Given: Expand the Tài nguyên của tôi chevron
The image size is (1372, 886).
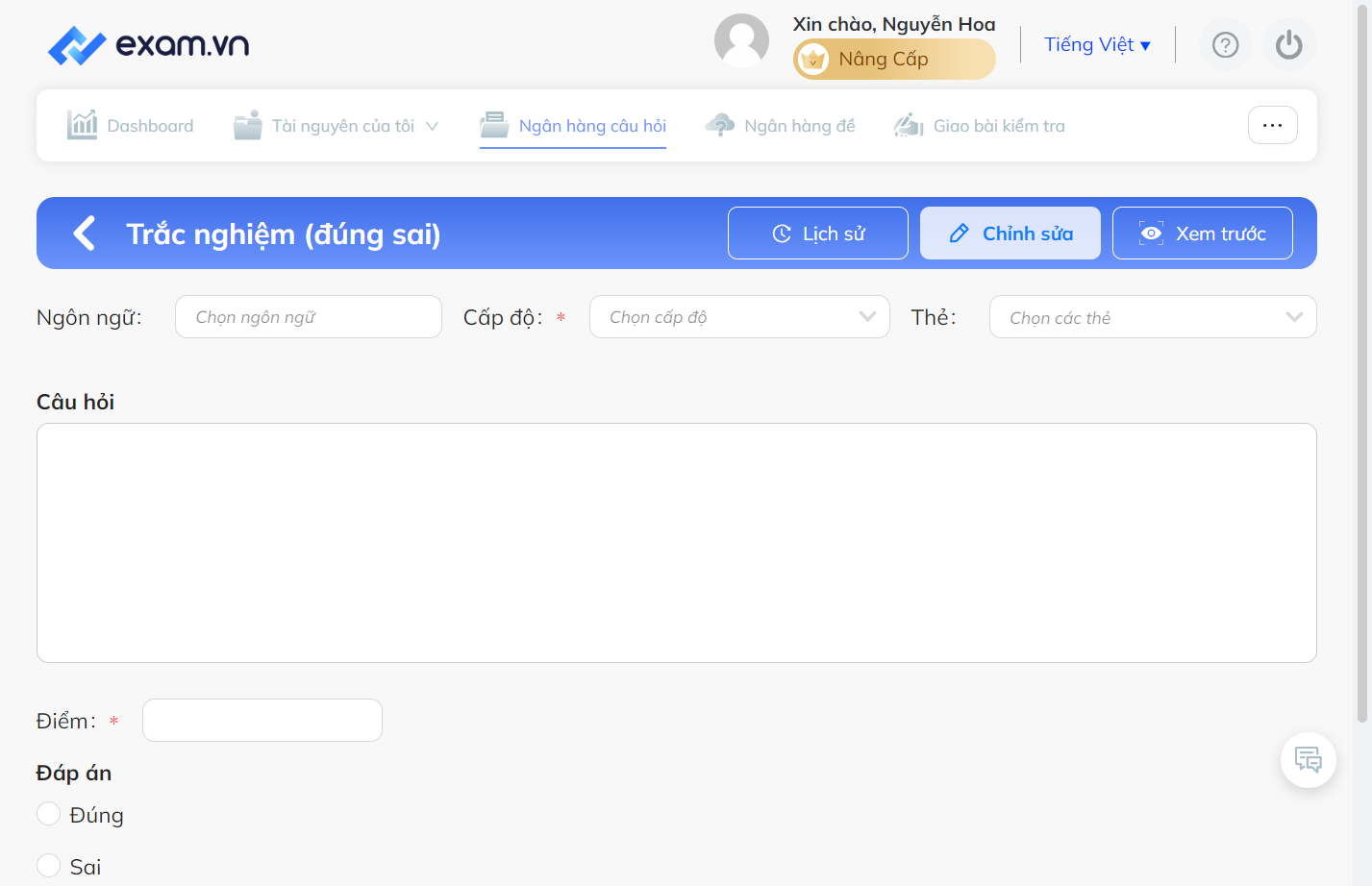Looking at the screenshot, I should (432, 126).
